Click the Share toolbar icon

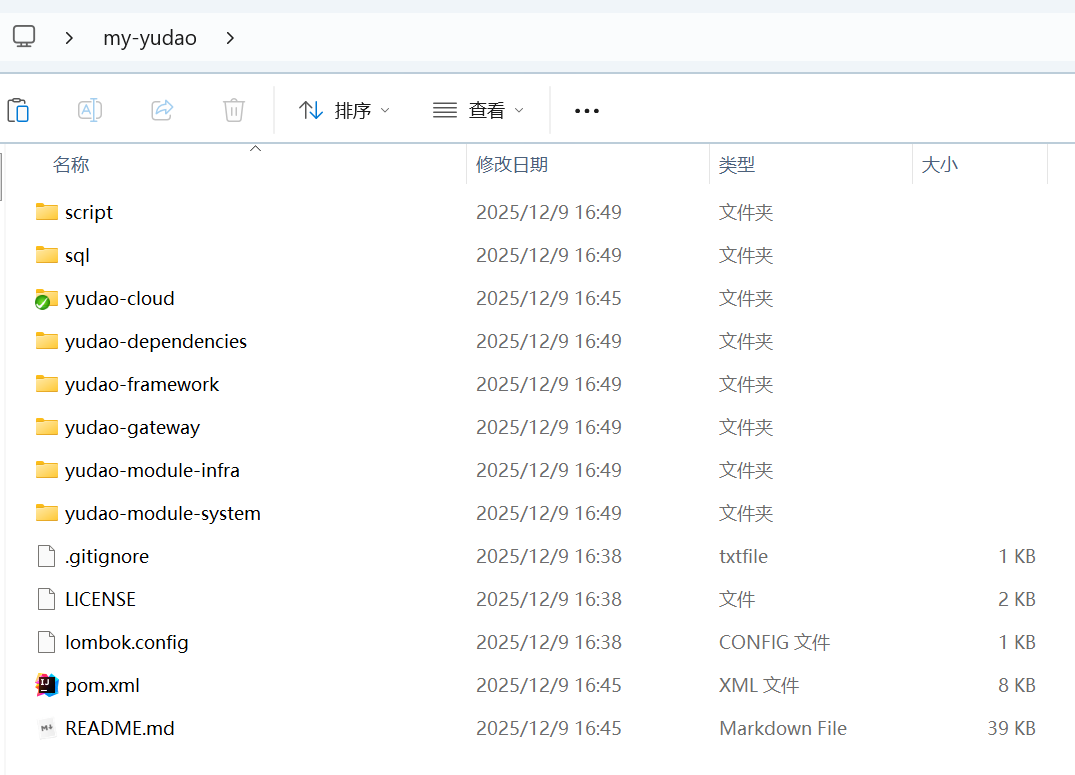pyautogui.click(x=162, y=110)
